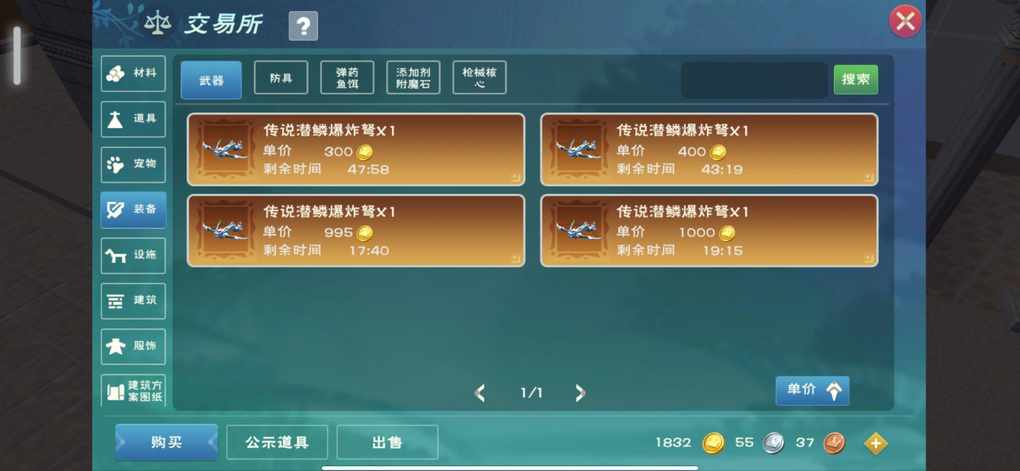
Task: Click into the search input field
Action: point(754,80)
